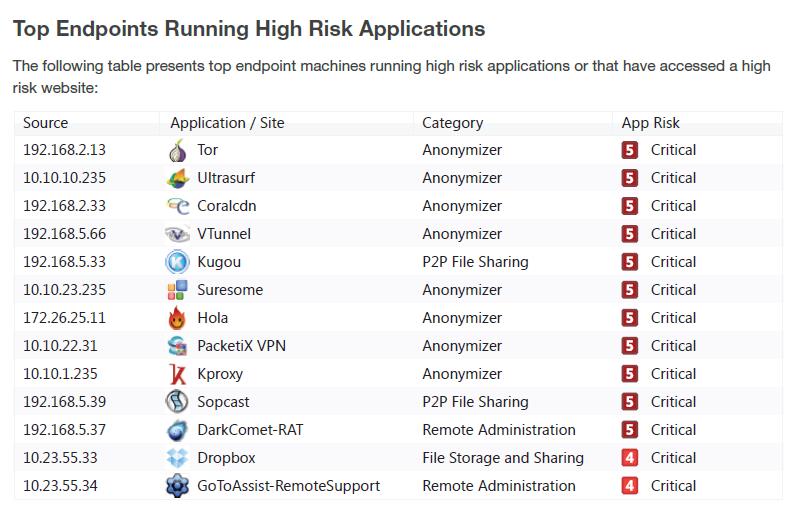The width and height of the screenshot is (792, 522).
Task: Click the Coralcdn application icon
Action: (177, 207)
